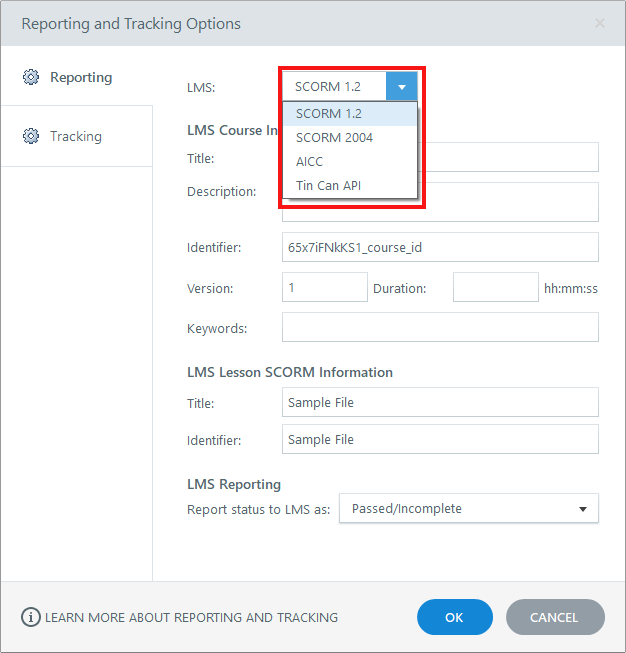This screenshot has width=626, height=653.
Task: Collapse the LMS dropdown arrow
Action: [x=401, y=87]
